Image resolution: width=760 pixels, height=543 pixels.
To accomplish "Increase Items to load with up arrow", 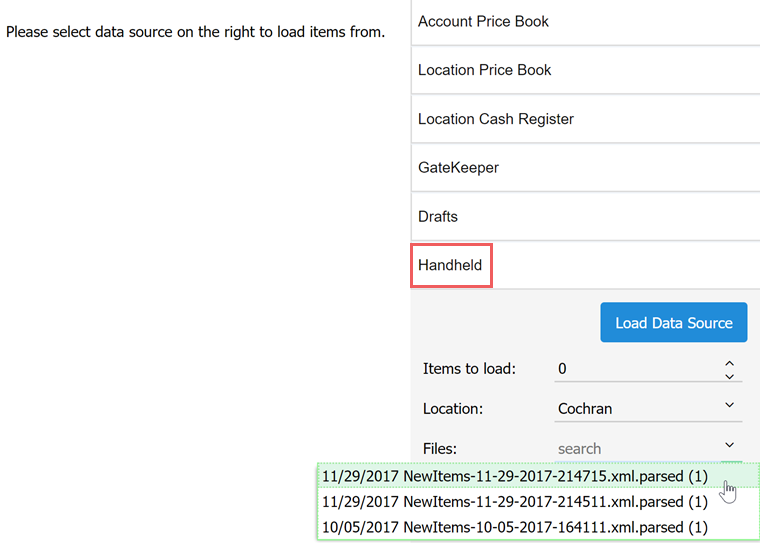I will click(729, 363).
